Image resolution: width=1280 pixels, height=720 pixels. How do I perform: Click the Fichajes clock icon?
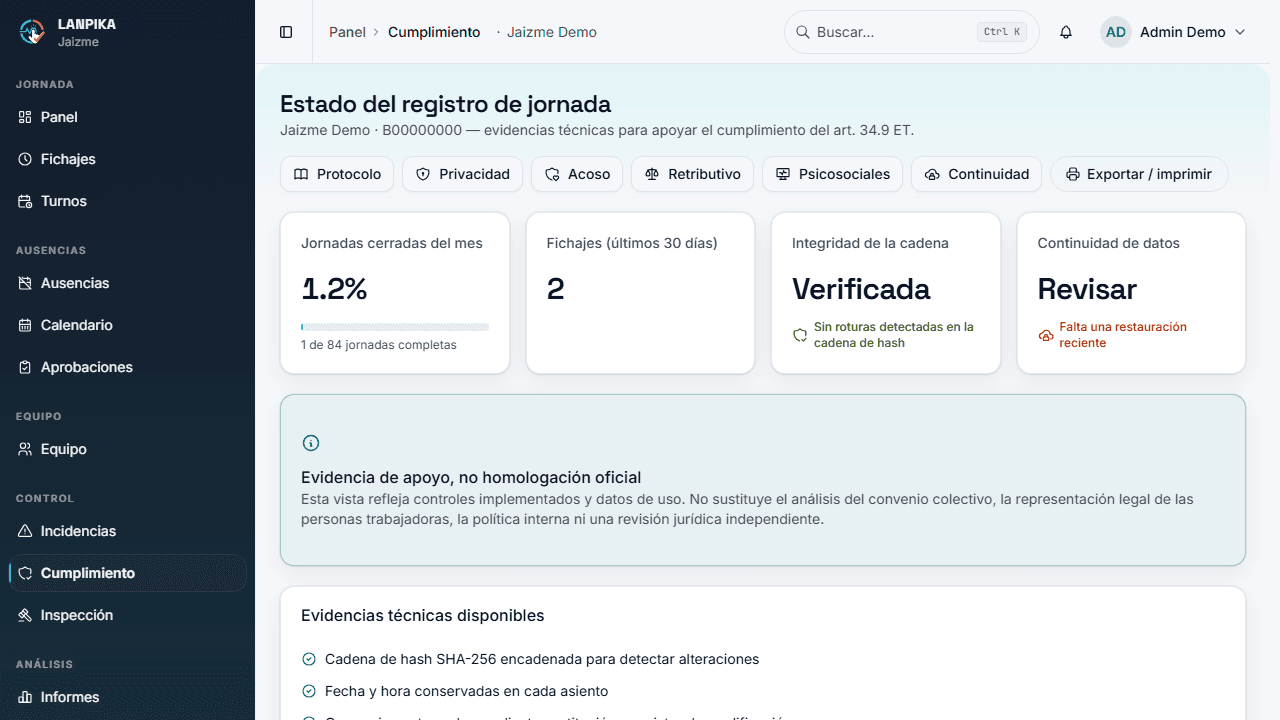[25, 159]
